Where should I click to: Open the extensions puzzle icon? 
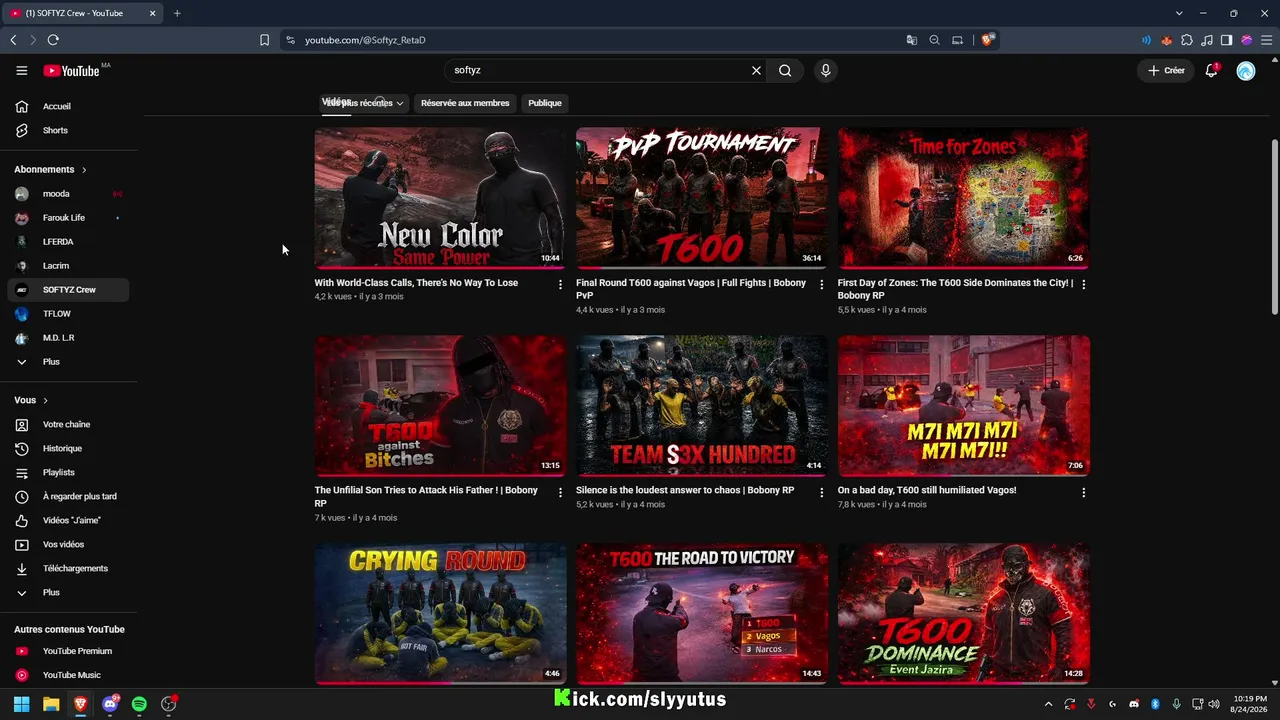[x=1186, y=40]
